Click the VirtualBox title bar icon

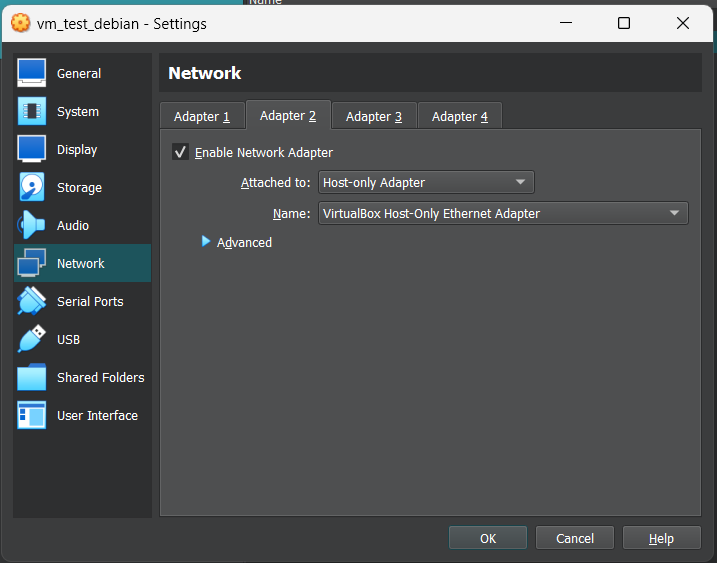pyautogui.click(x=20, y=23)
